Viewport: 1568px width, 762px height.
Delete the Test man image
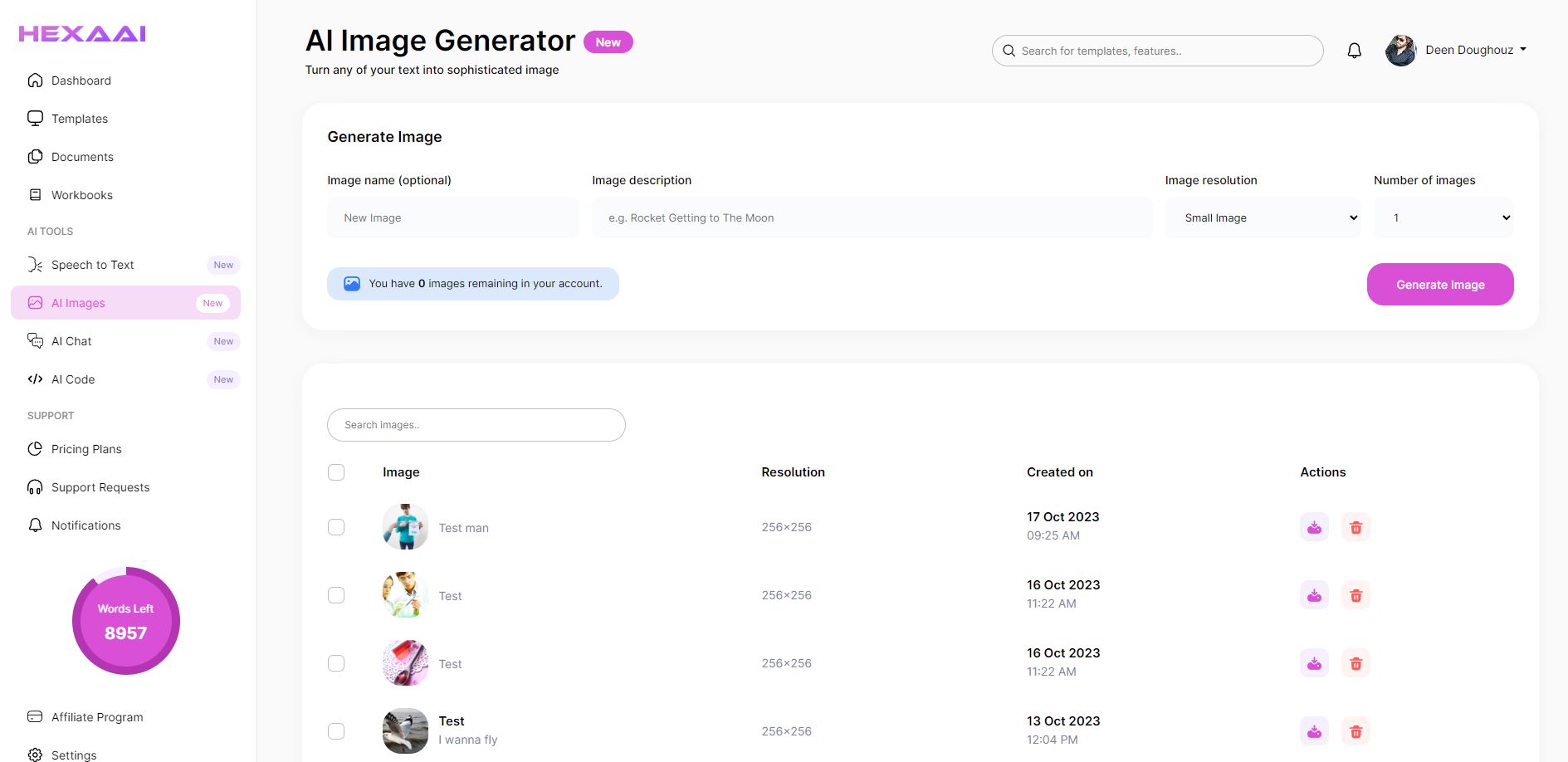(1356, 527)
